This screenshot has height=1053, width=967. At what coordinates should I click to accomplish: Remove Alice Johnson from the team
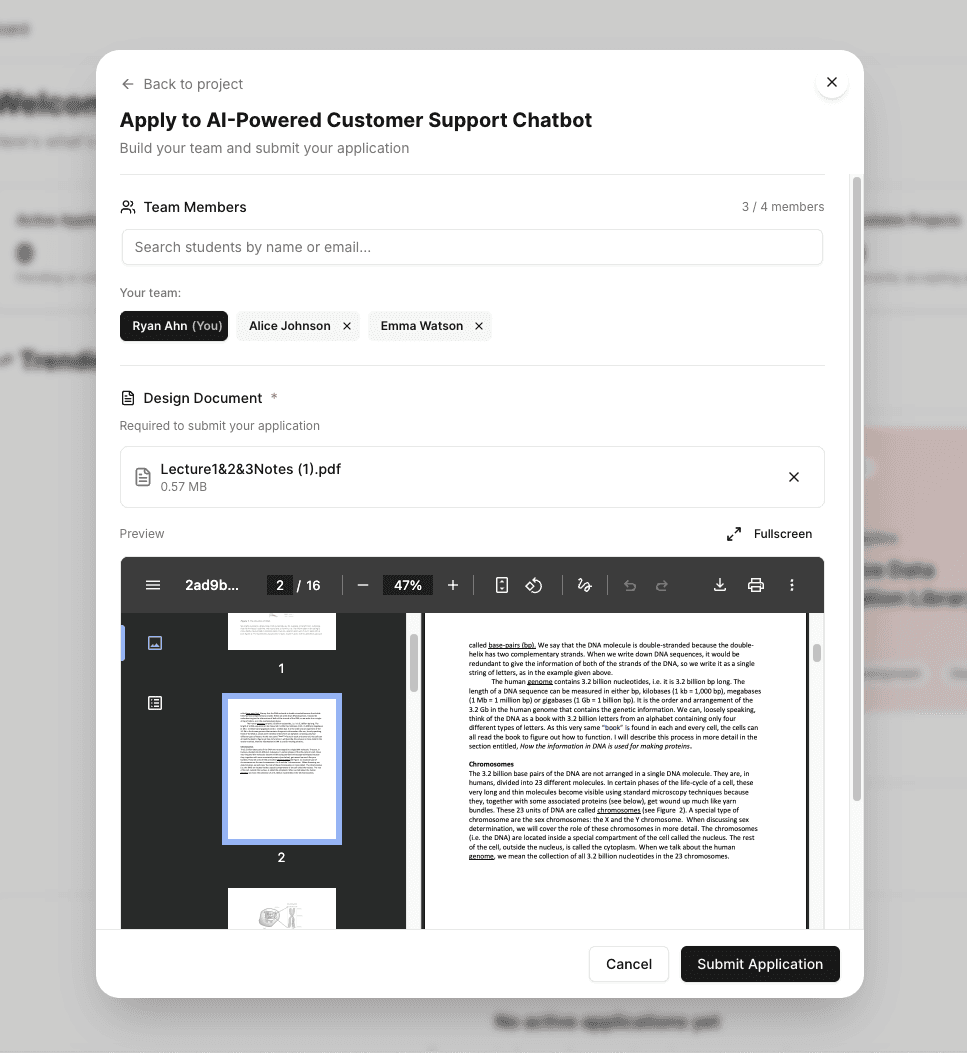pos(347,326)
